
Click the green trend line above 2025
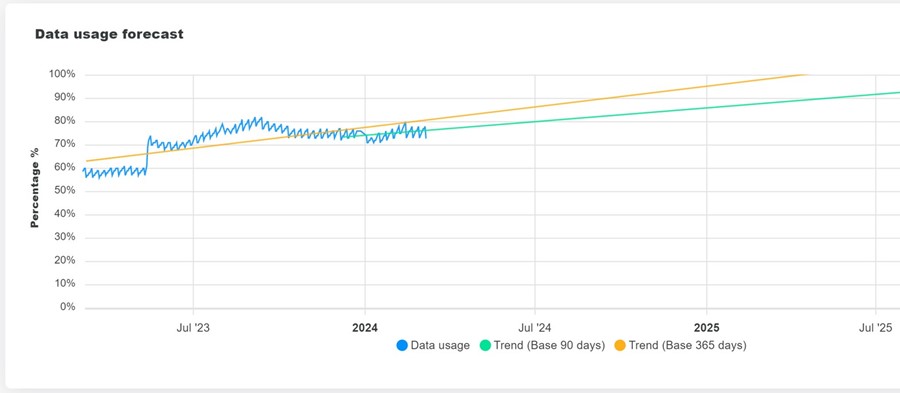(707, 107)
